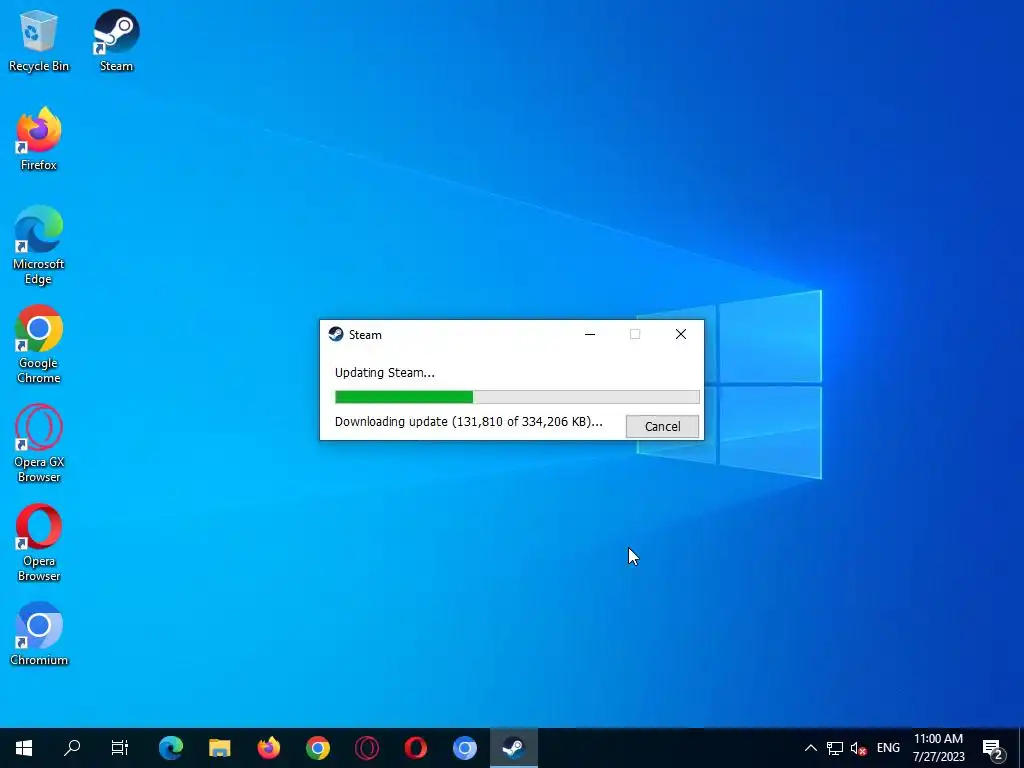Show hidden system tray icons
Image resolution: width=1024 pixels, height=768 pixels.
click(810, 748)
